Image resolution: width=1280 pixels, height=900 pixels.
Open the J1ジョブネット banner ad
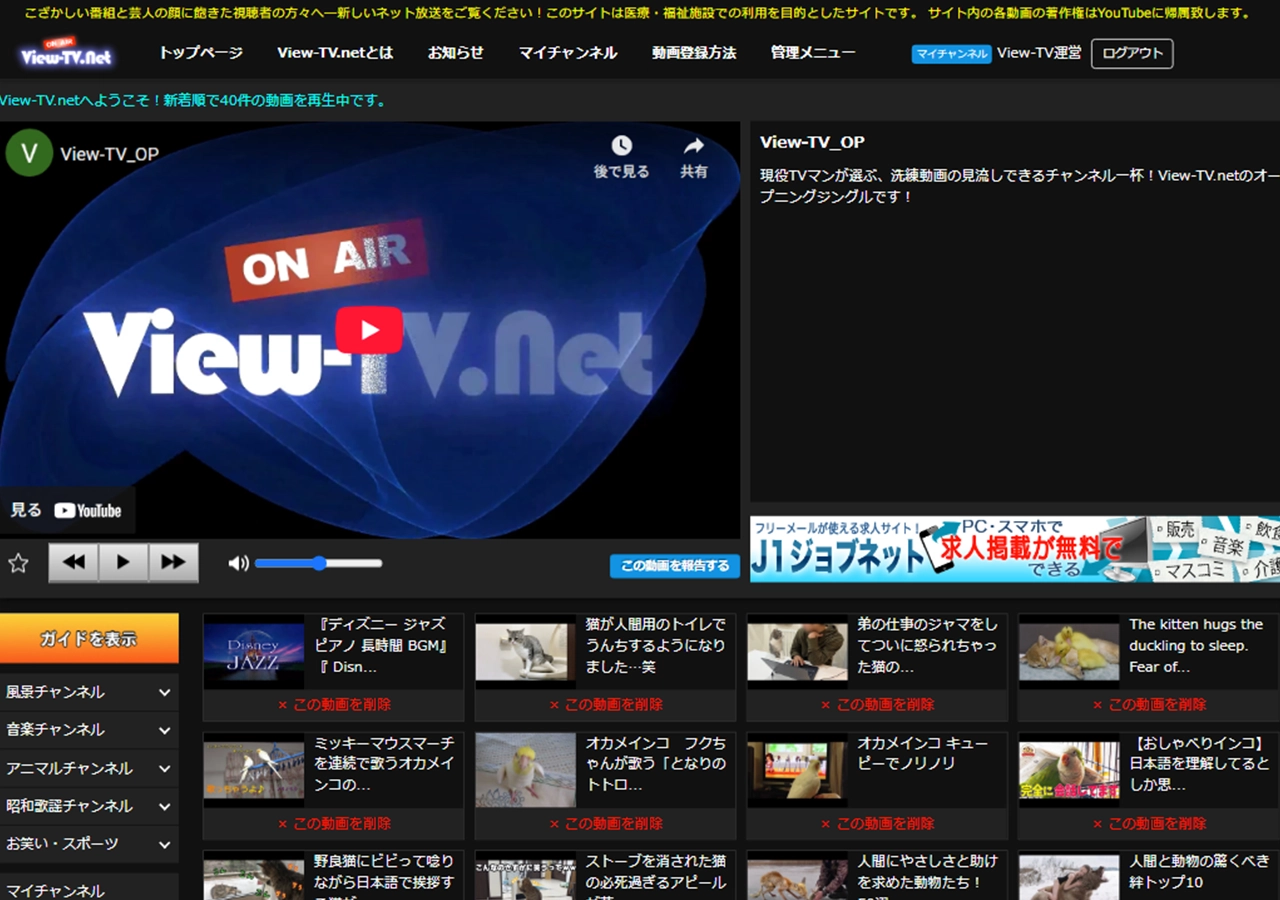[1015, 549]
